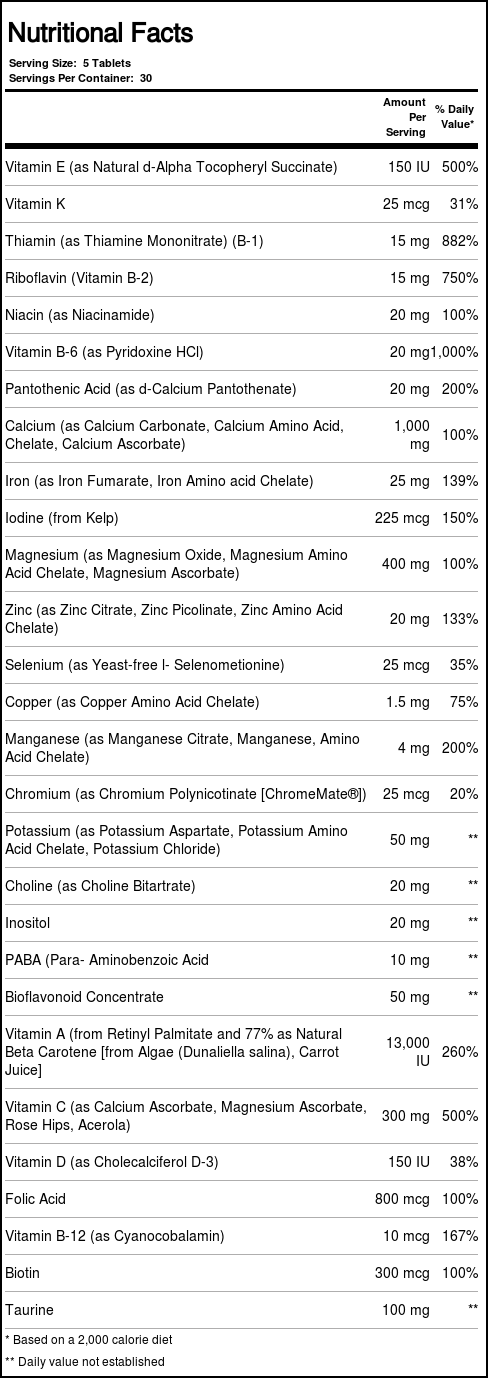The image size is (488, 1378).
Task: Click the Calcium 1,000 mg amount
Action: tap(412, 435)
